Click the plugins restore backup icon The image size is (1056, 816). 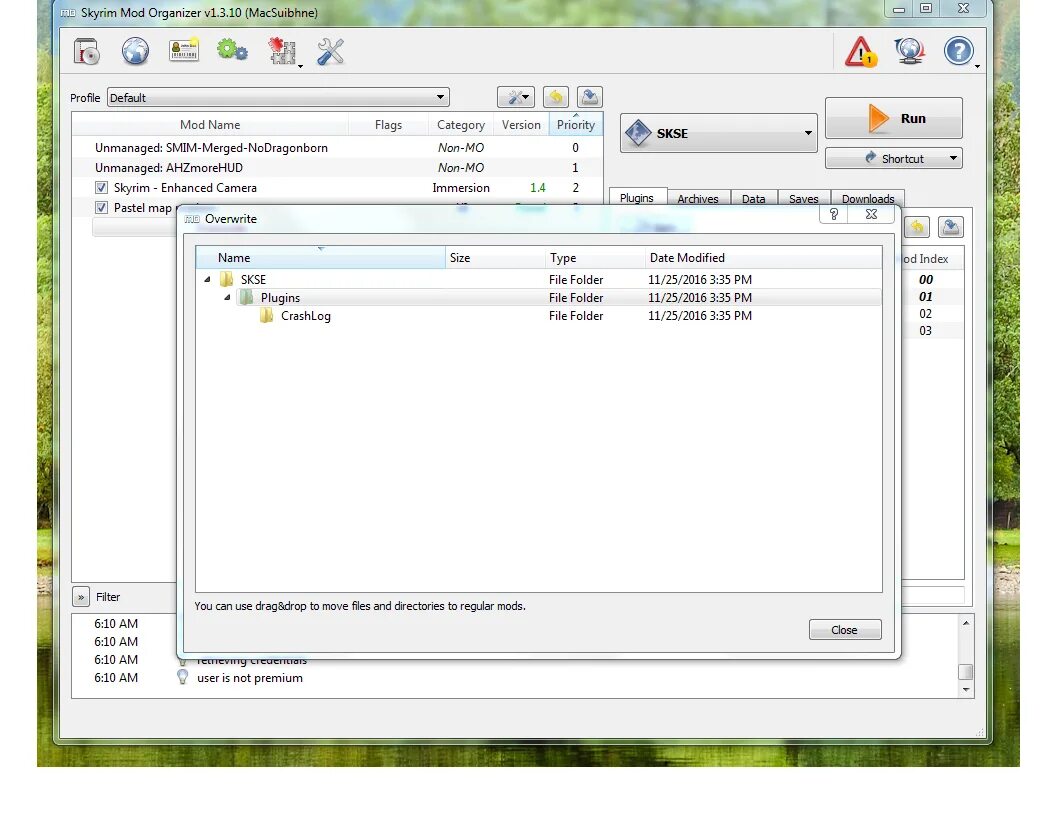917,227
